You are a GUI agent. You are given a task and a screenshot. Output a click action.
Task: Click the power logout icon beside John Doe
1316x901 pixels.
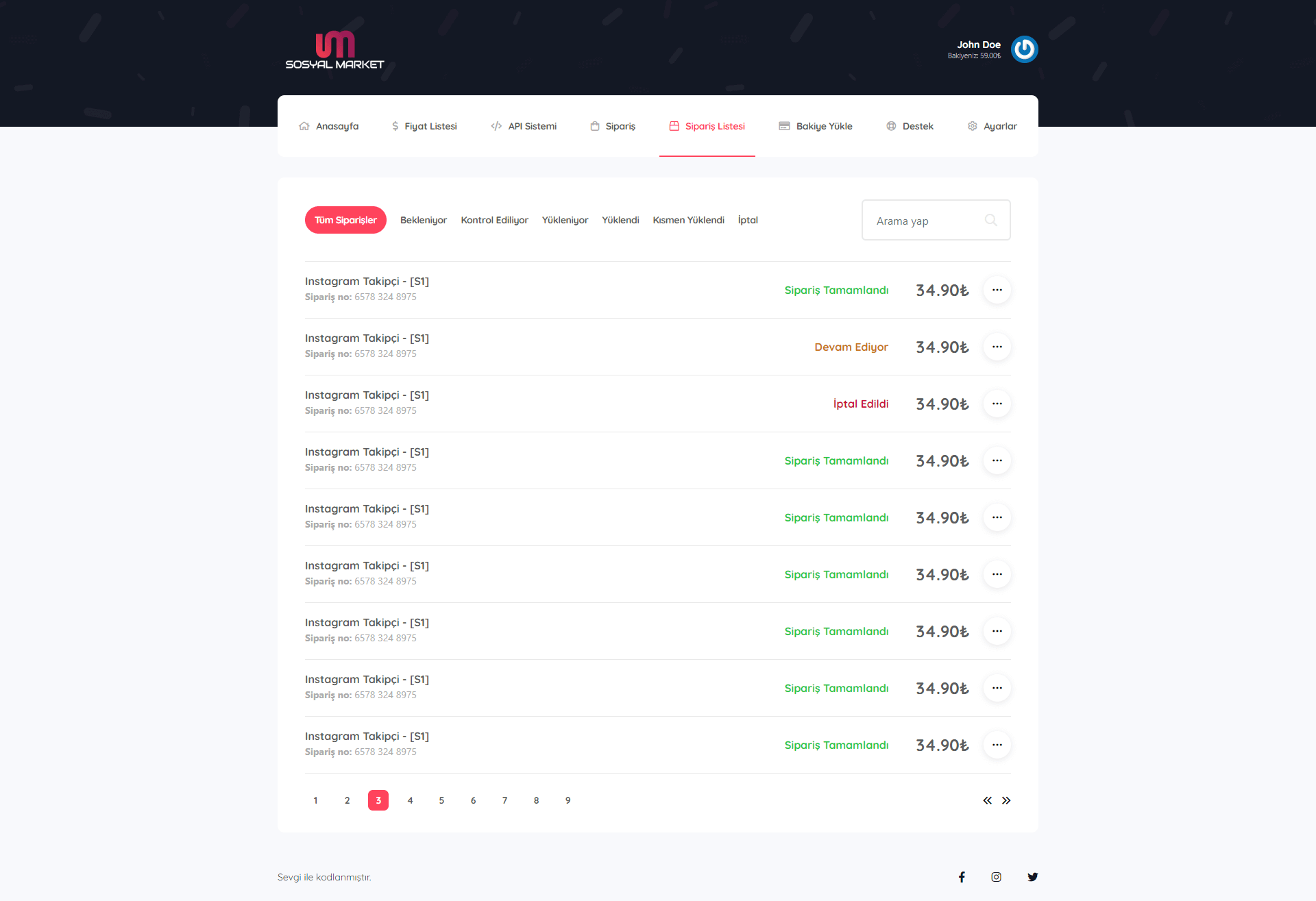1024,49
